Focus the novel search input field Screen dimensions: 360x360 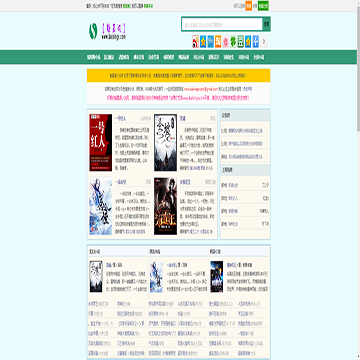tap(222, 24)
